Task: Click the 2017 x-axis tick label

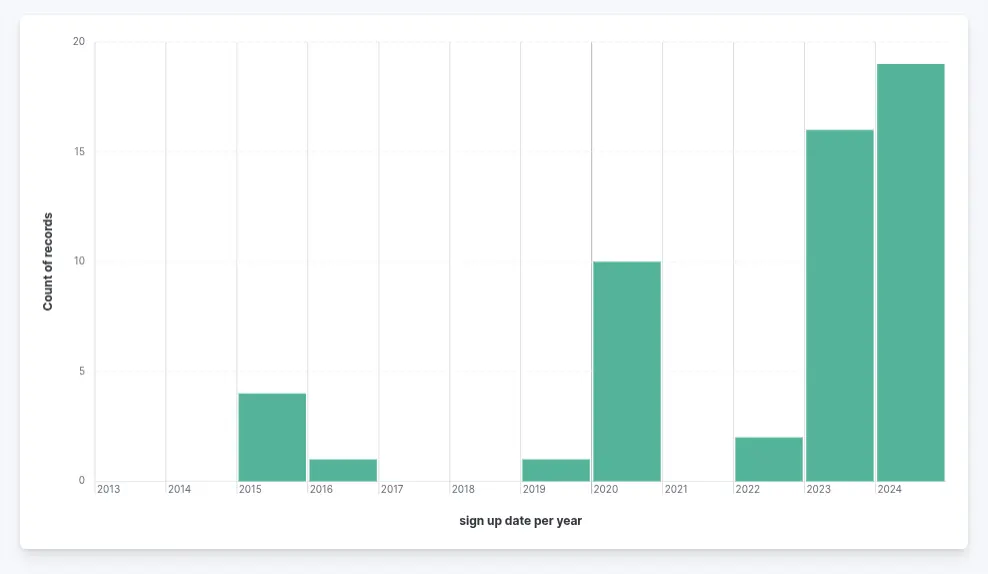Action: tap(392, 489)
